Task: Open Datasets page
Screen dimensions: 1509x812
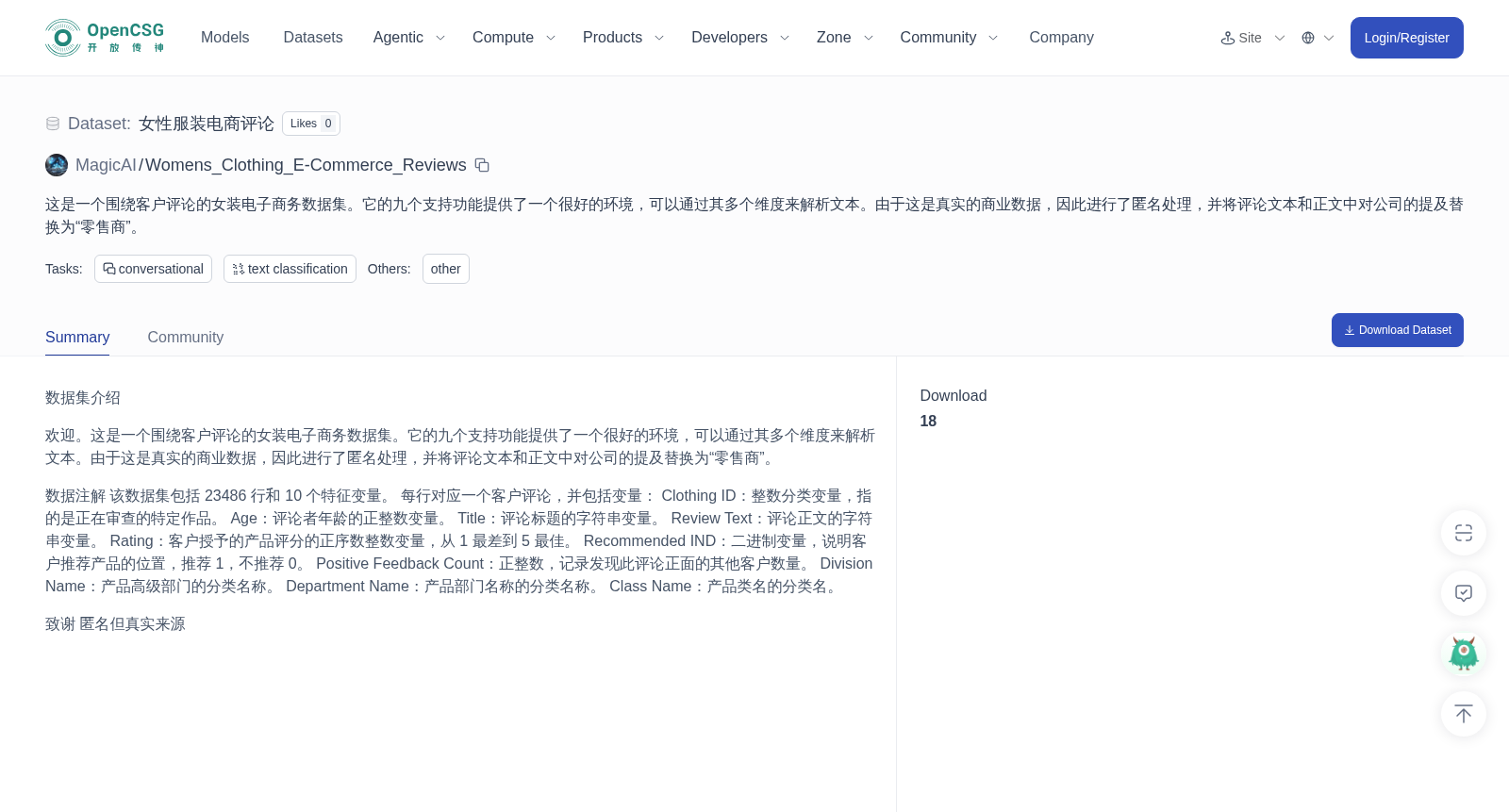Action: 313,38
